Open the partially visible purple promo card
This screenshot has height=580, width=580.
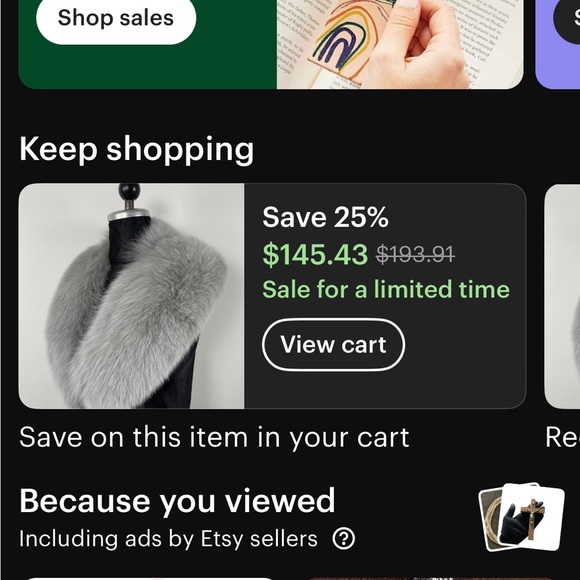[558, 44]
